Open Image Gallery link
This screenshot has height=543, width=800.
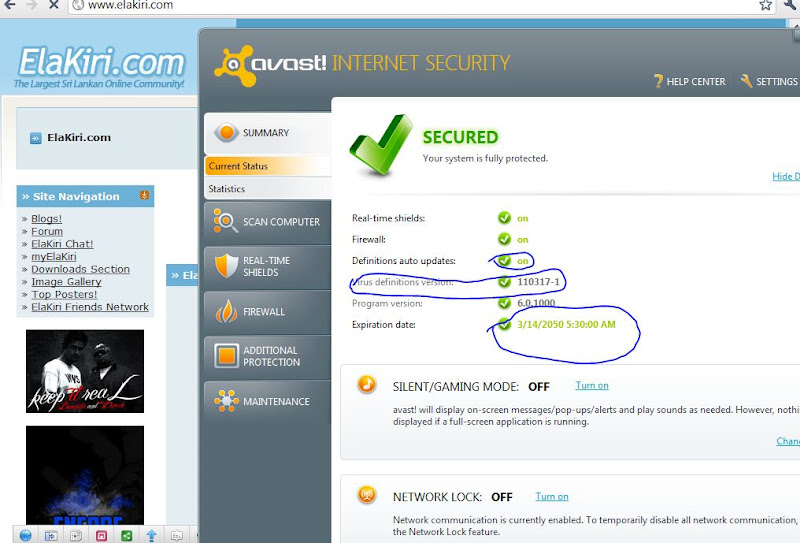coord(66,282)
